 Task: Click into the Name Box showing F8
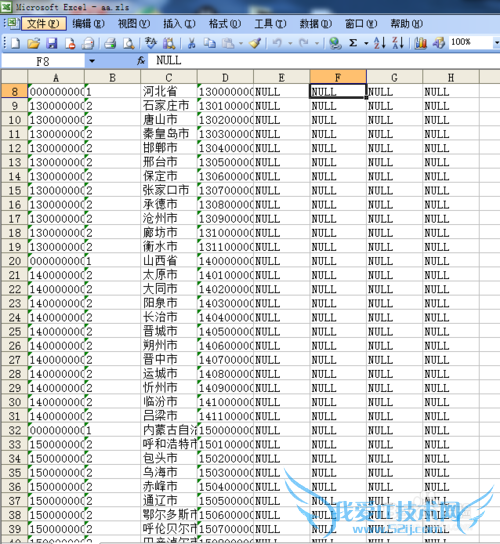(43, 61)
